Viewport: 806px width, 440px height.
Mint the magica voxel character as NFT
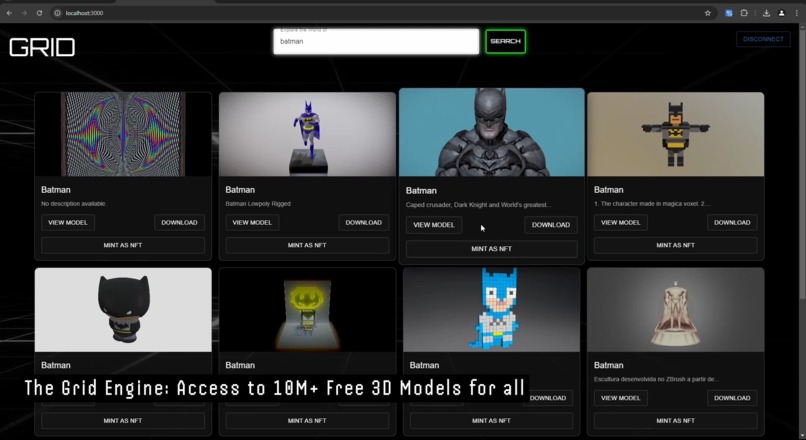coord(675,245)
